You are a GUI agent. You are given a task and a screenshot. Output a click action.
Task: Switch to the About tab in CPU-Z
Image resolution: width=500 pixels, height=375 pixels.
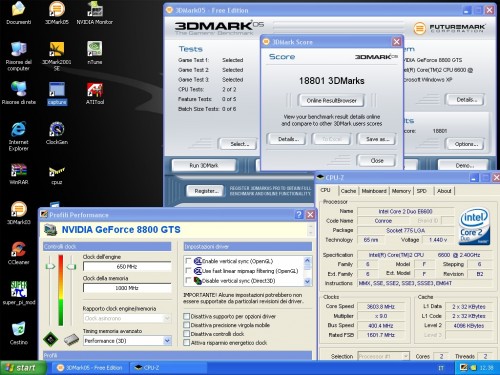coord(444,191)
